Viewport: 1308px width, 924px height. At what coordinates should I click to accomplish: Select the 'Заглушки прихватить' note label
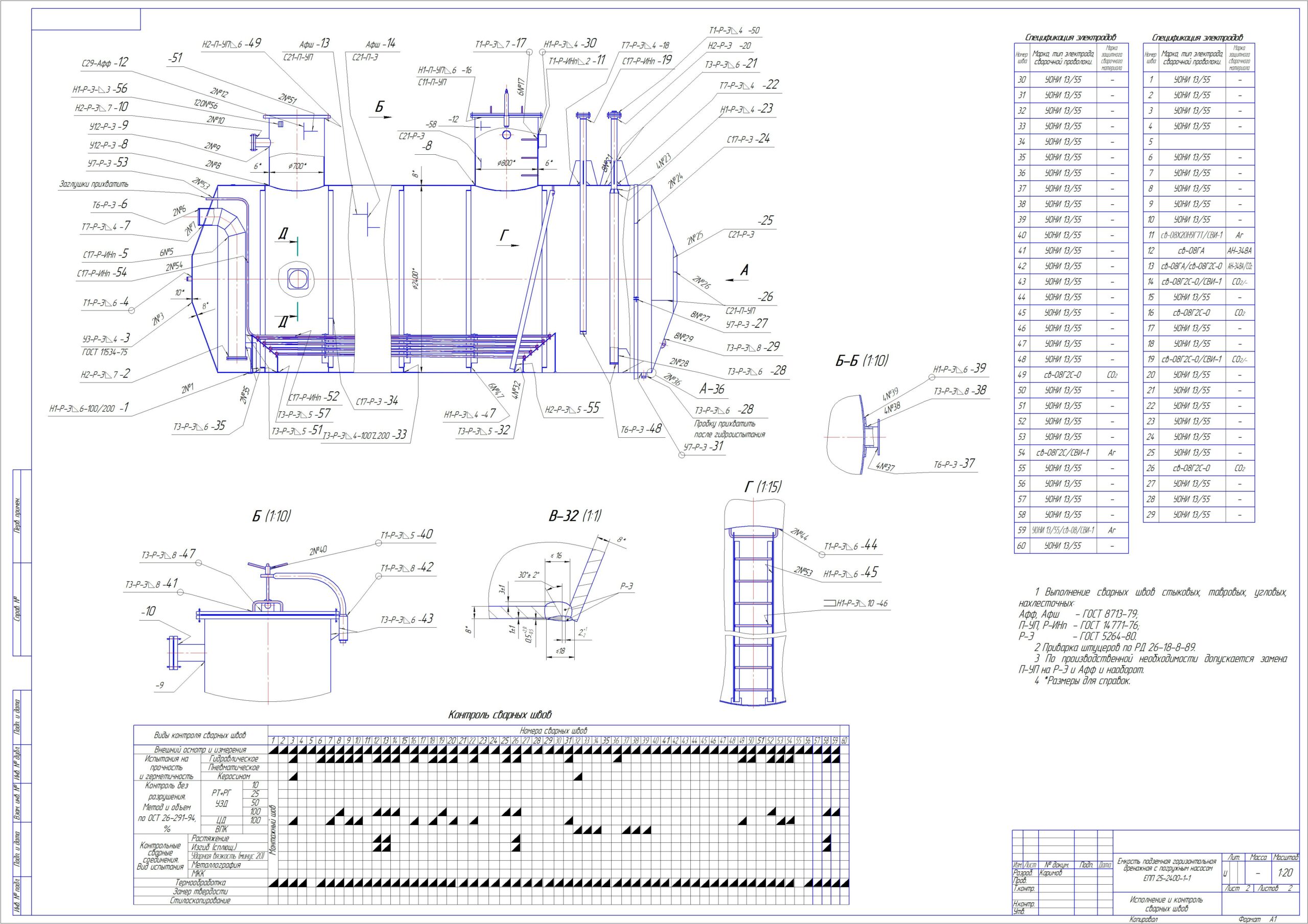[x=94, y=184]
